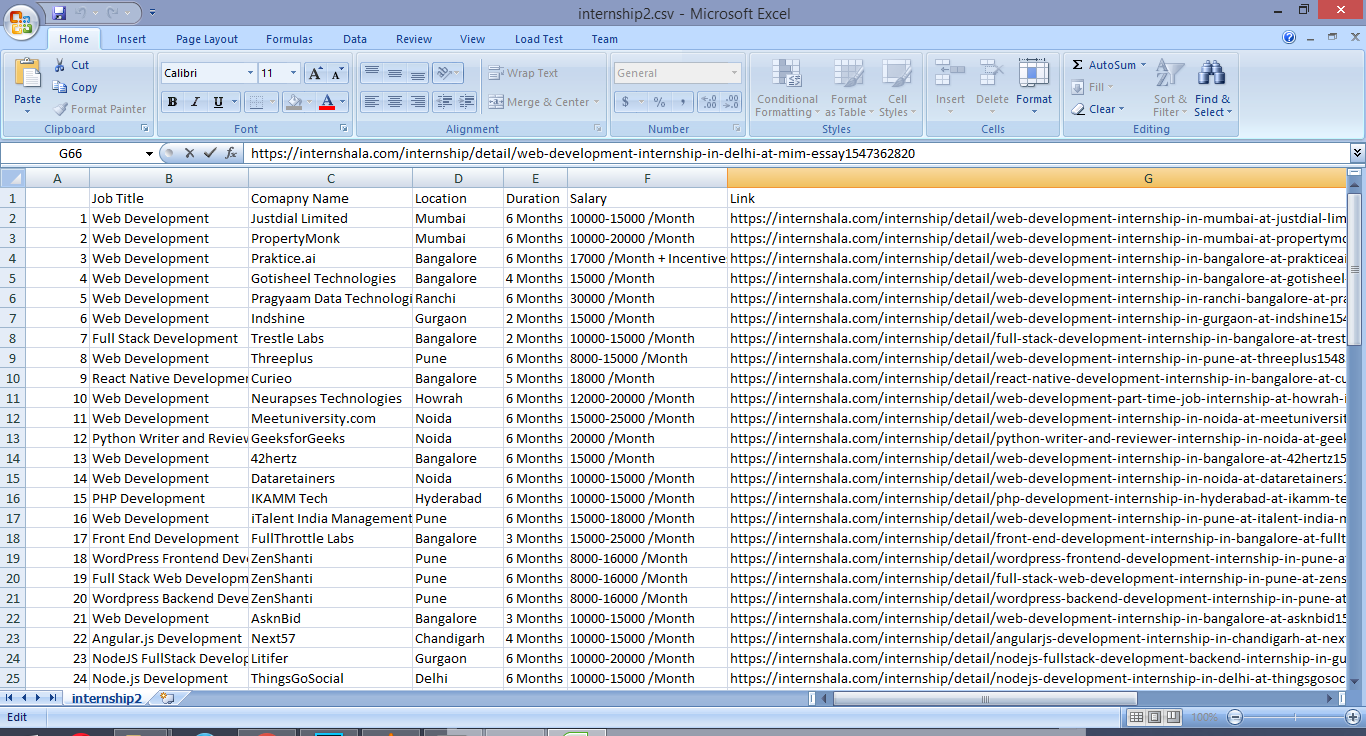Open the Clear dropdown in Editing

1121,109
